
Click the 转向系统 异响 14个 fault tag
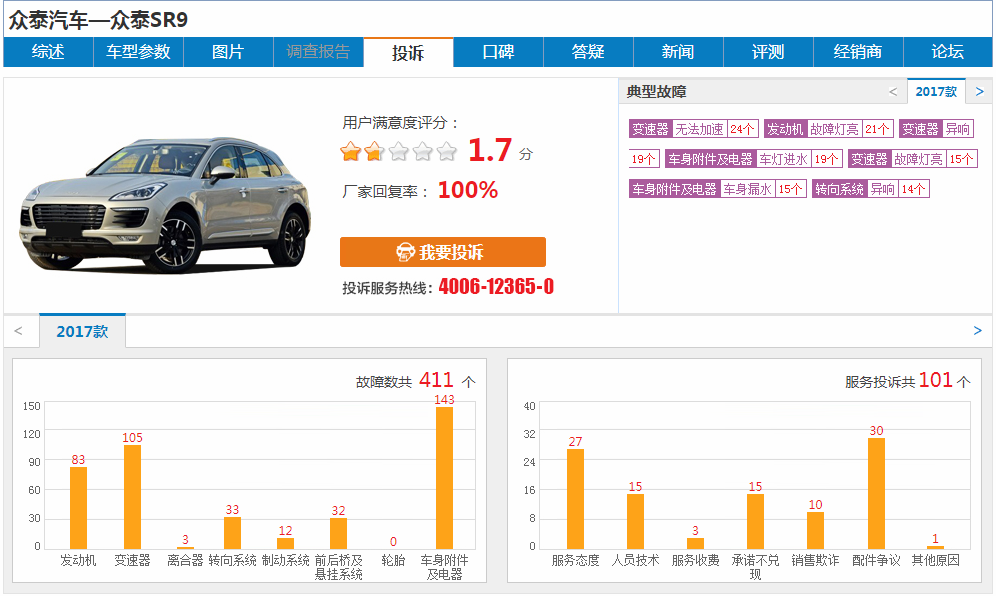tap(870, 189)
